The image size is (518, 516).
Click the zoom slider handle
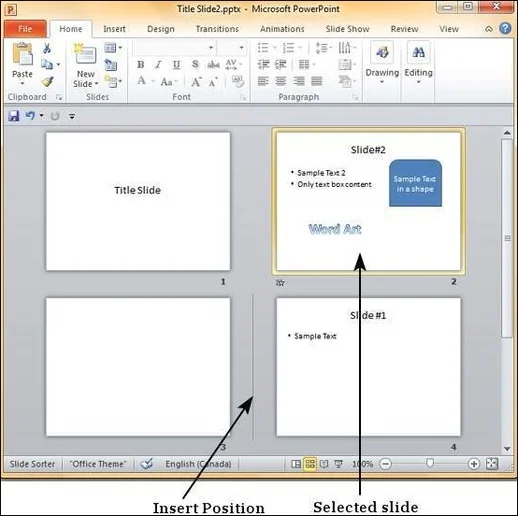pos(430,463)
